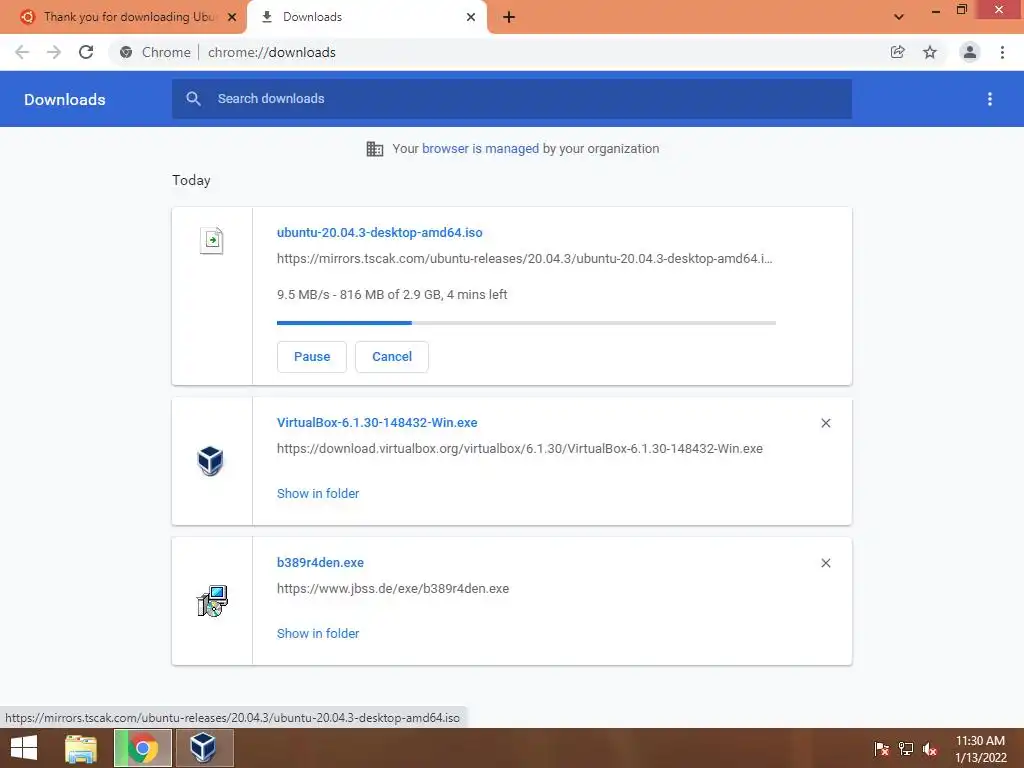Screen dimensions: 1024x768
Task: Click the muted volume tray icon
Action: (930, 749)
